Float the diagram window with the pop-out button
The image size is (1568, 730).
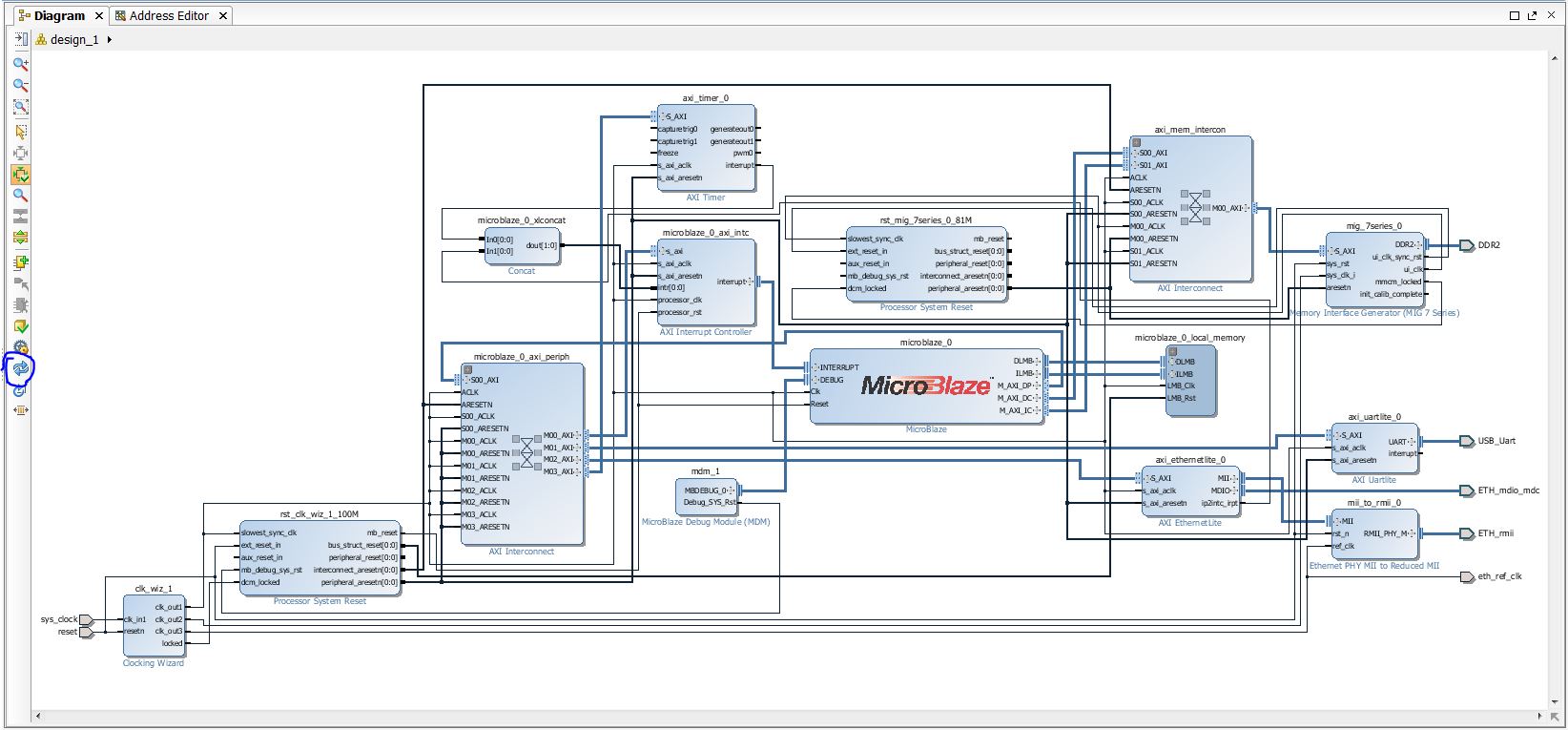[1532, 15]
